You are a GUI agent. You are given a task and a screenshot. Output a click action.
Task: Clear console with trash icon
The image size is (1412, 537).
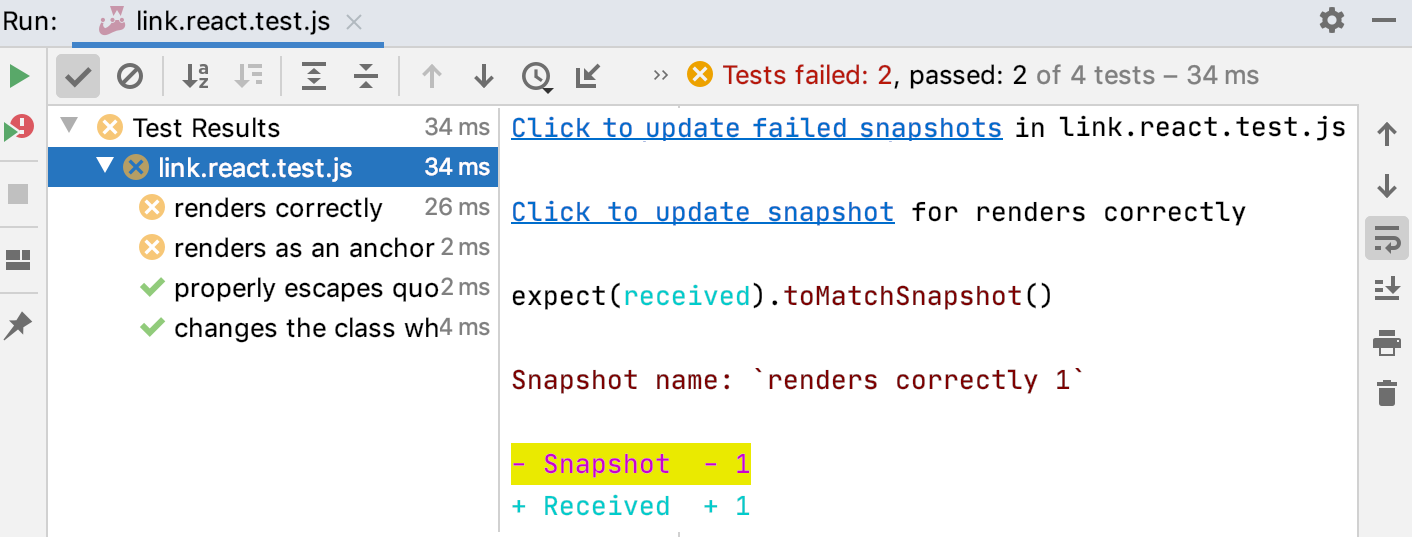pos(1386,393)
